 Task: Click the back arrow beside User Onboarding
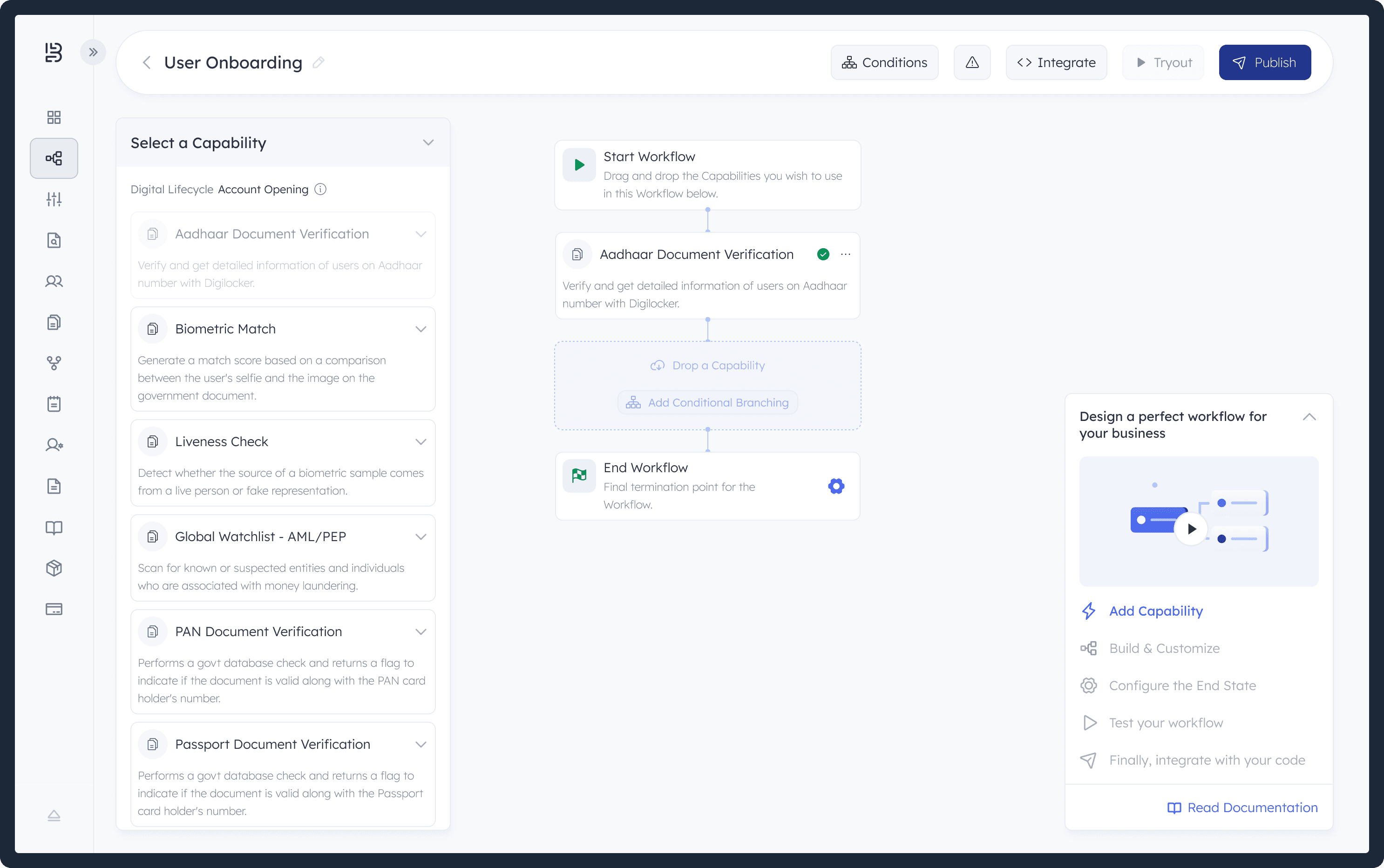146,62
